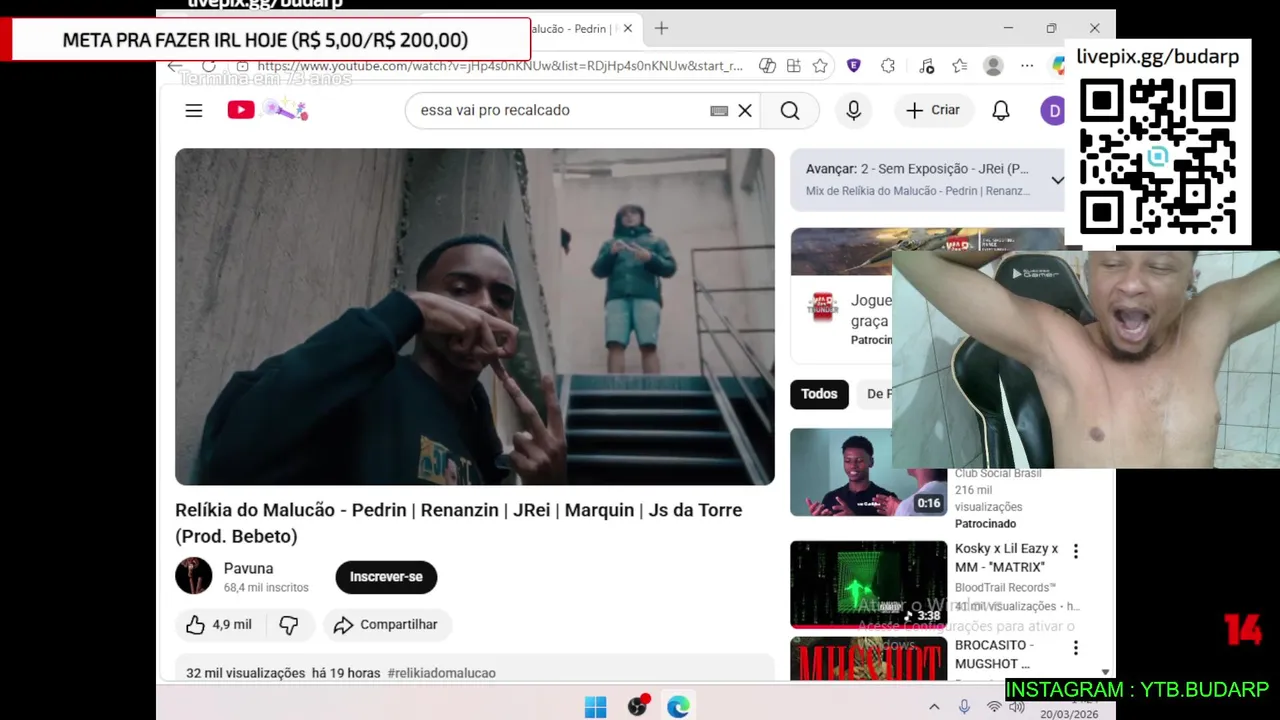Expand the Mix de Relíkia playlist panel
The width and height of the screenshot is (1280, 720).
[x=1057, y=180]
